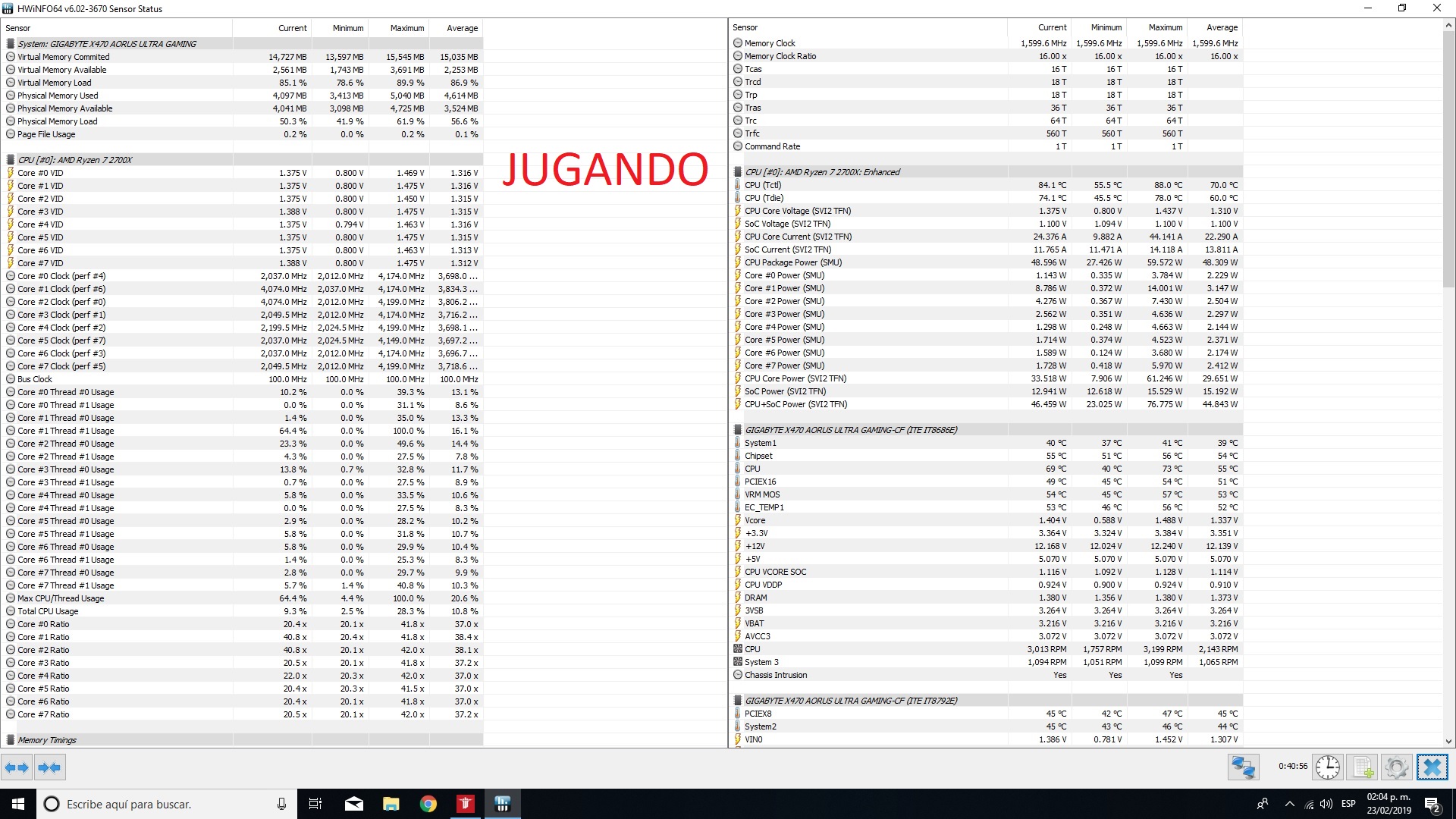The width and height of the screenshot is (1456, 819).
Task: Select the System 3 fan RPM row
Action: pyautogui.click(x=987, y=662)
